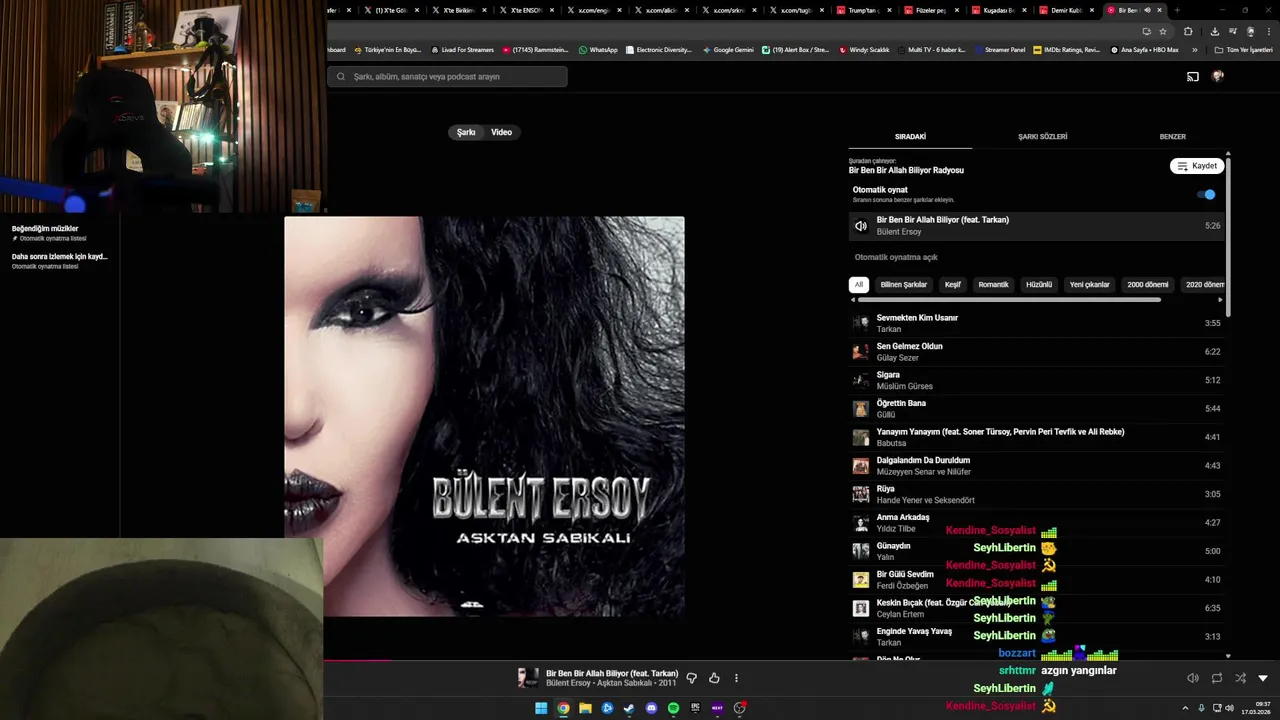Dislike the current song with thumbs down
The image size is (1280, 720).
[x=691, y=678]
